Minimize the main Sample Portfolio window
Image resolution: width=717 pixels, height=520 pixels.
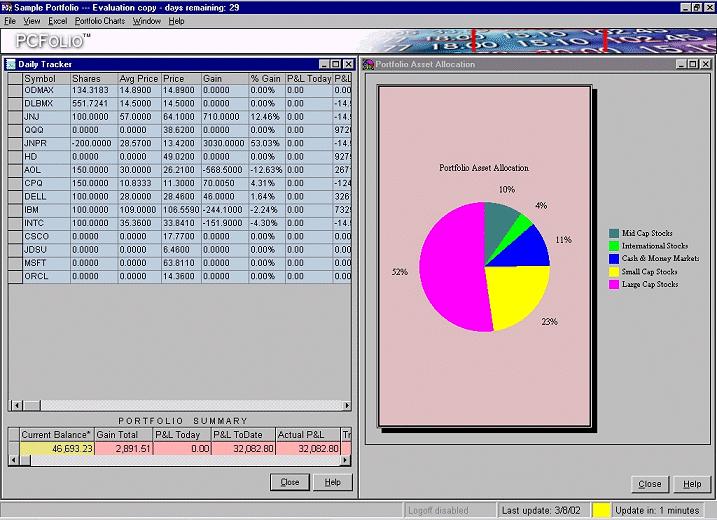(x=685, y=7)
